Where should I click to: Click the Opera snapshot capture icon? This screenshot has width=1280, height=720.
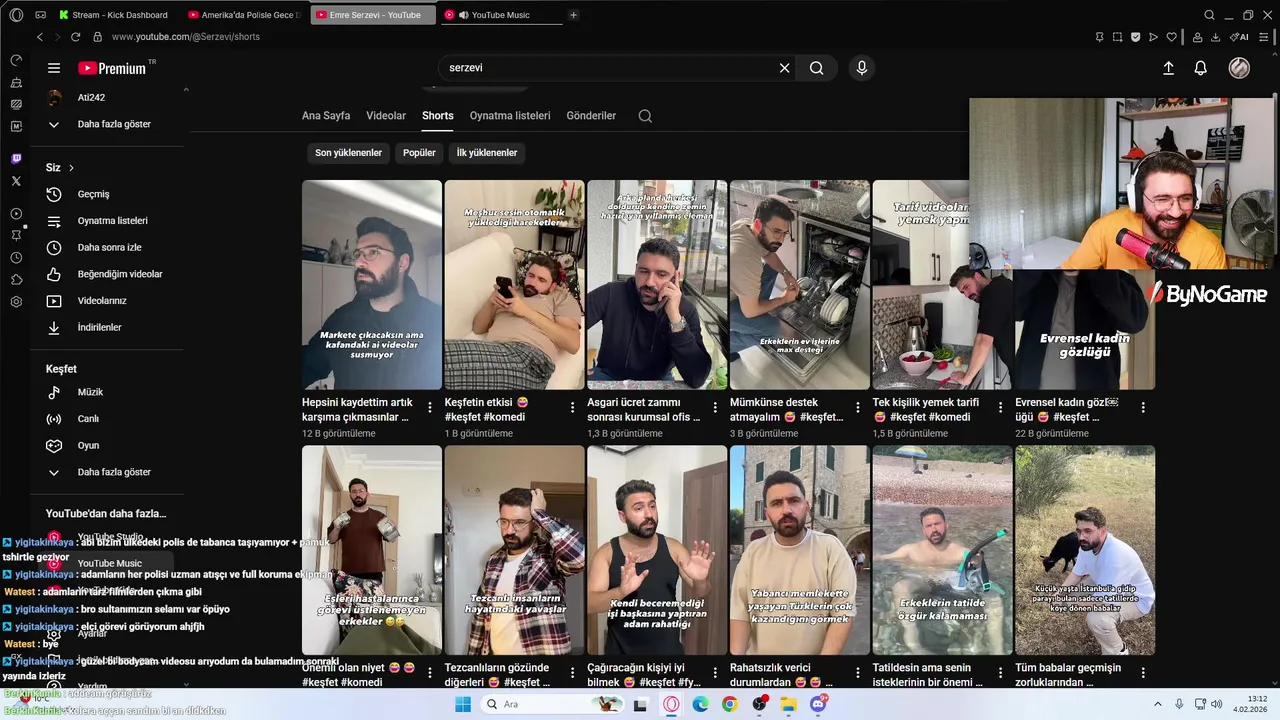(1118, 37)
